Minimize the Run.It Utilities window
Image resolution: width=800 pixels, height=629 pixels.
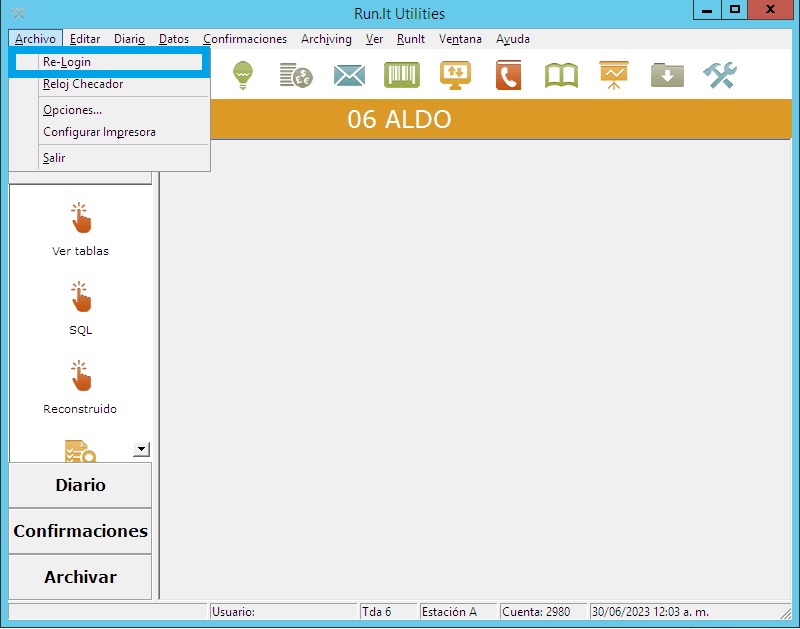[707, 10]
